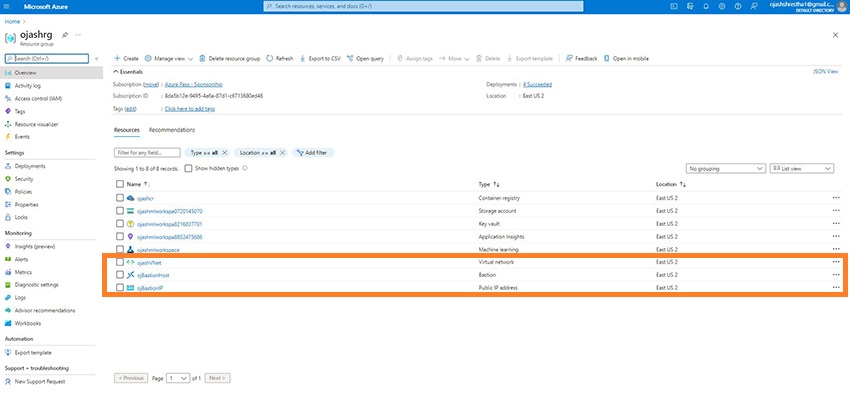
Task: Focus the Filter for any field box
Action: click(x=147, y=153)
